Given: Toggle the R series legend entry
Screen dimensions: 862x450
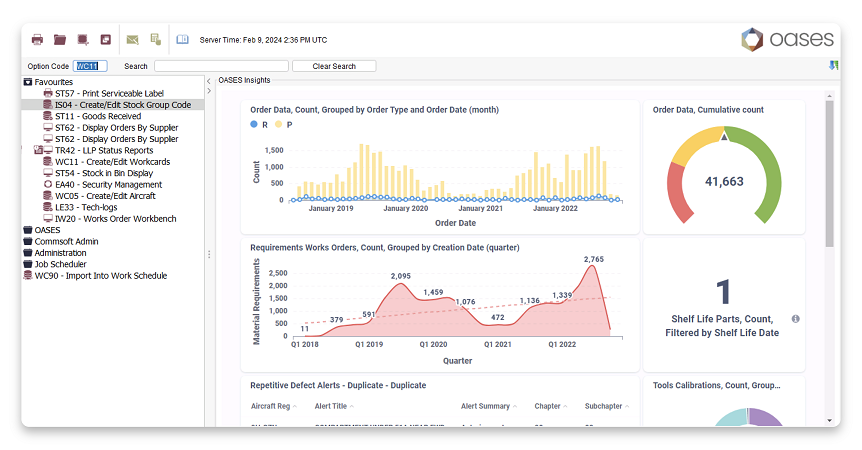Looking at the screenshot, I should pyautogui.click(x=259, y=125).
